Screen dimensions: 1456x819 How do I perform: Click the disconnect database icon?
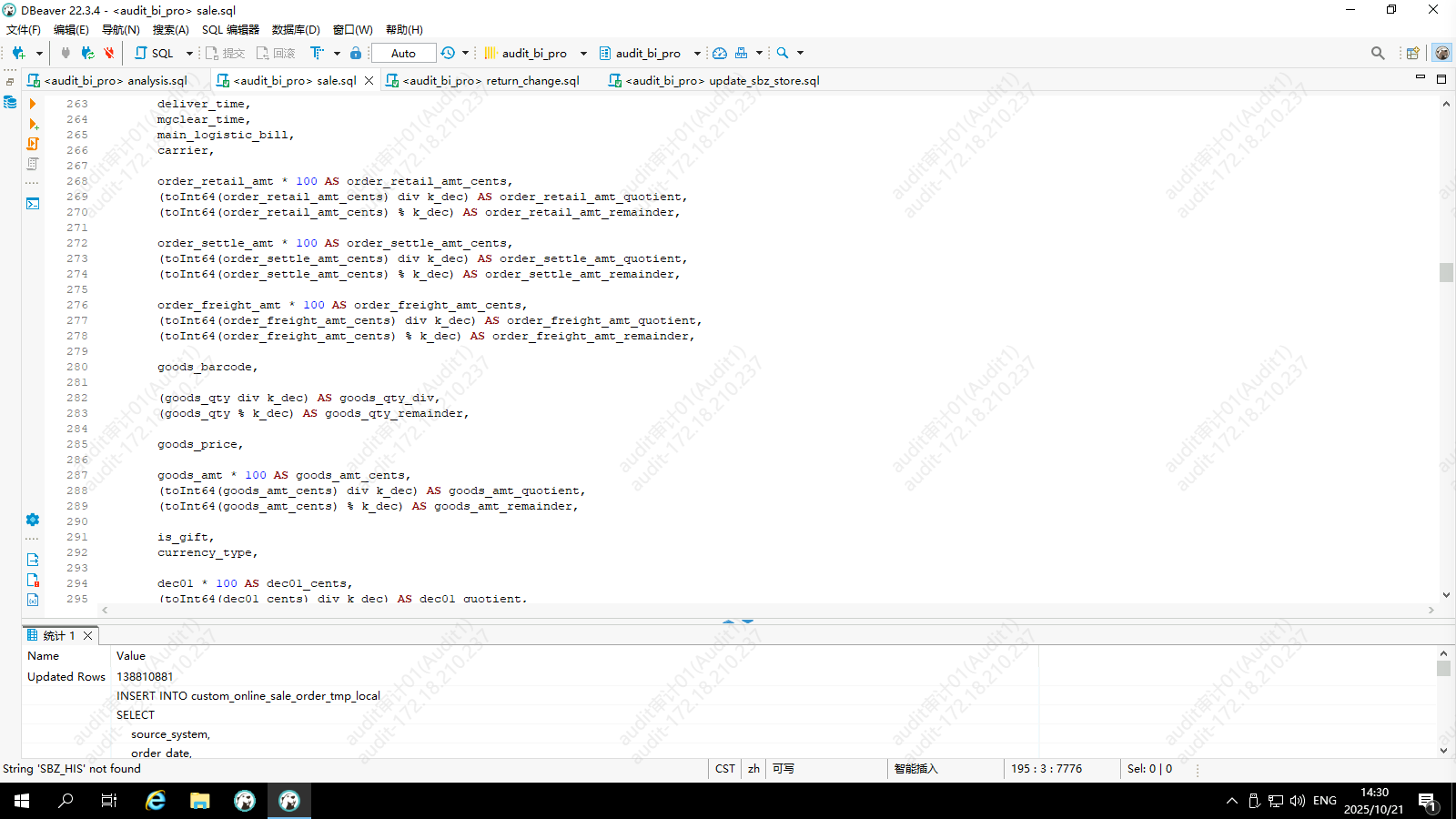(x=108, y=53)
